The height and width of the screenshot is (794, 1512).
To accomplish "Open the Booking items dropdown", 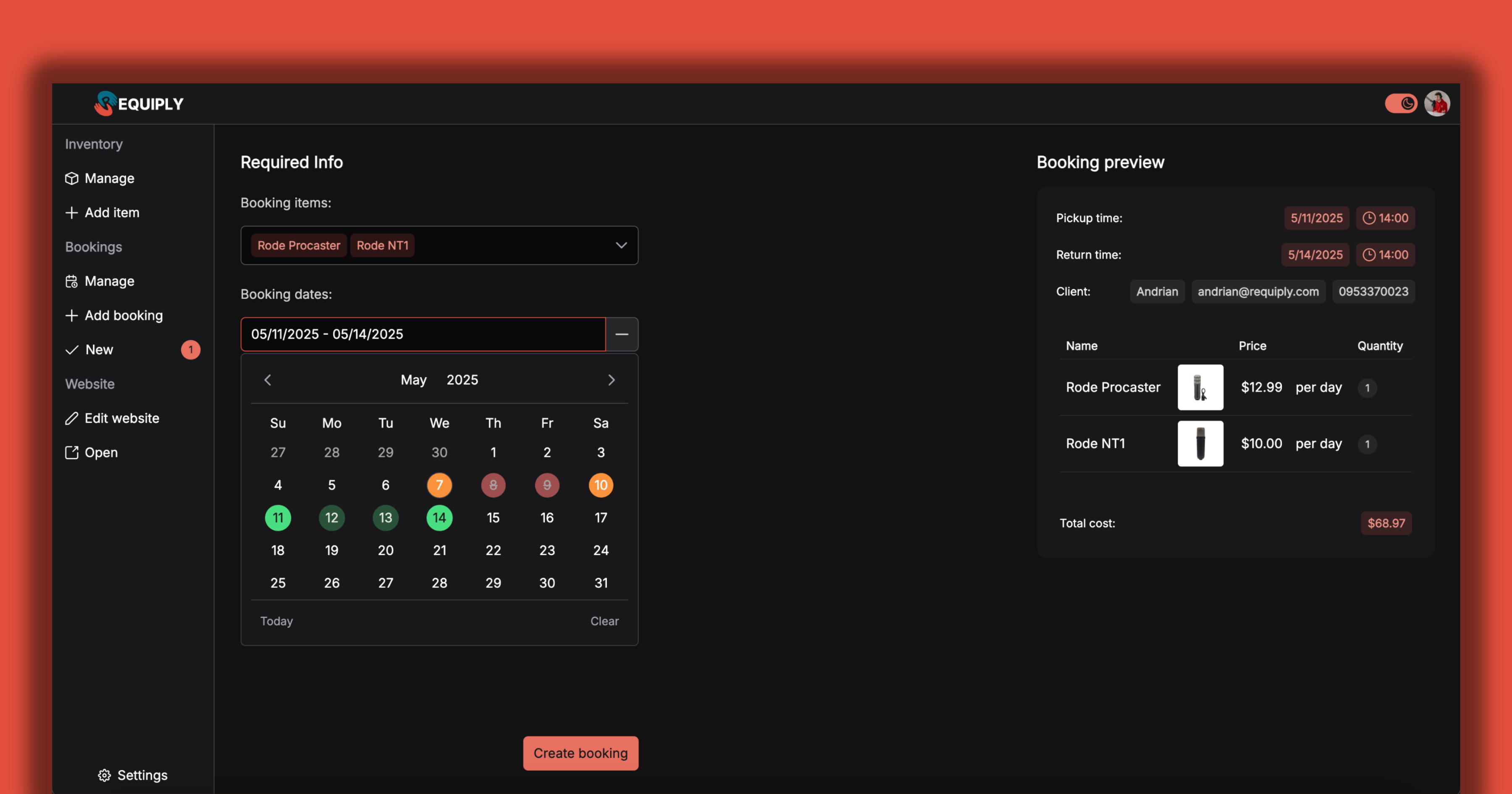I will 620,245.
